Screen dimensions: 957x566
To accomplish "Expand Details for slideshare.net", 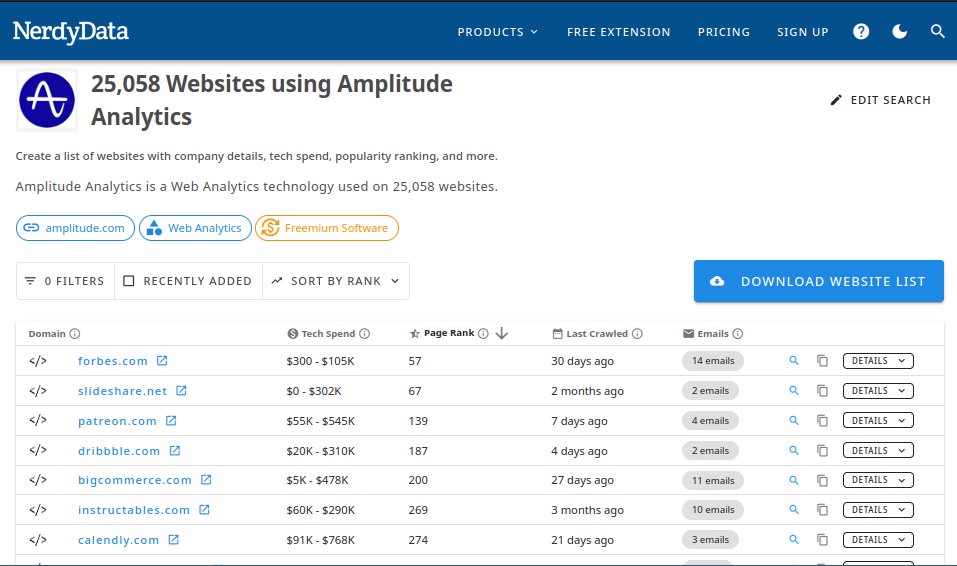I will tap(878, 391).
